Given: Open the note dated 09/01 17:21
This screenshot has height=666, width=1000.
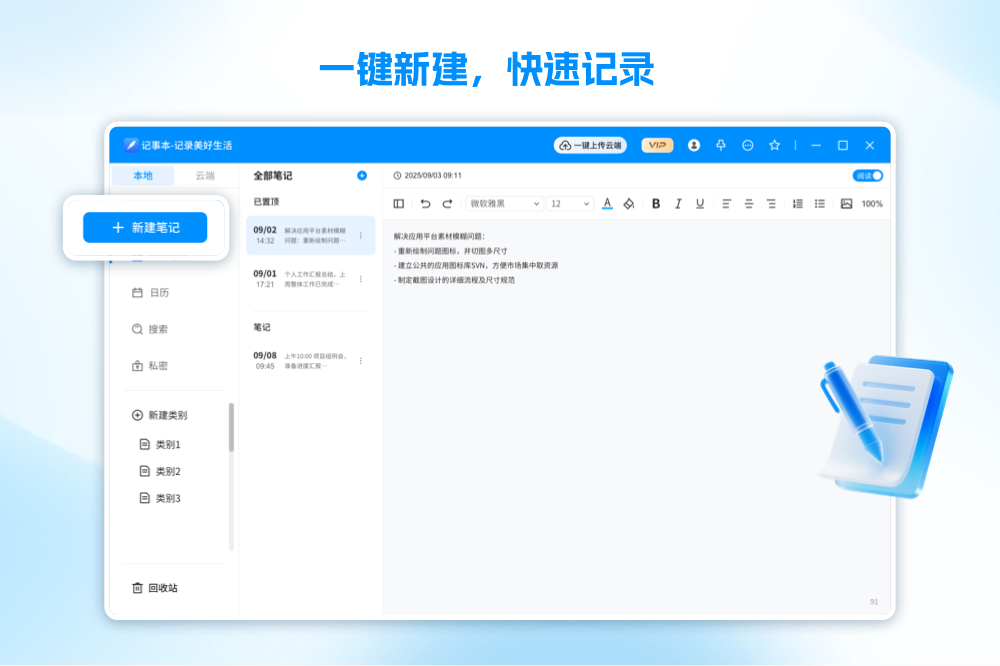Looking at the screenshot, I should pyautogui.click(x=310, y=279).
